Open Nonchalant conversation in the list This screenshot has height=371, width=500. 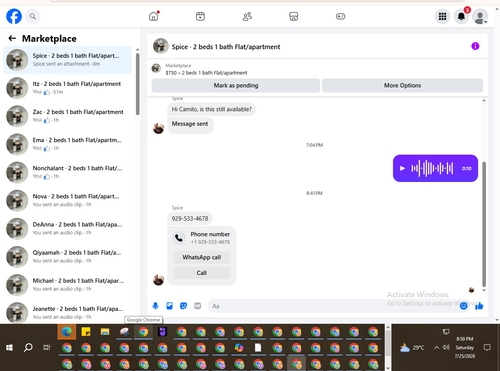[67, 172]
